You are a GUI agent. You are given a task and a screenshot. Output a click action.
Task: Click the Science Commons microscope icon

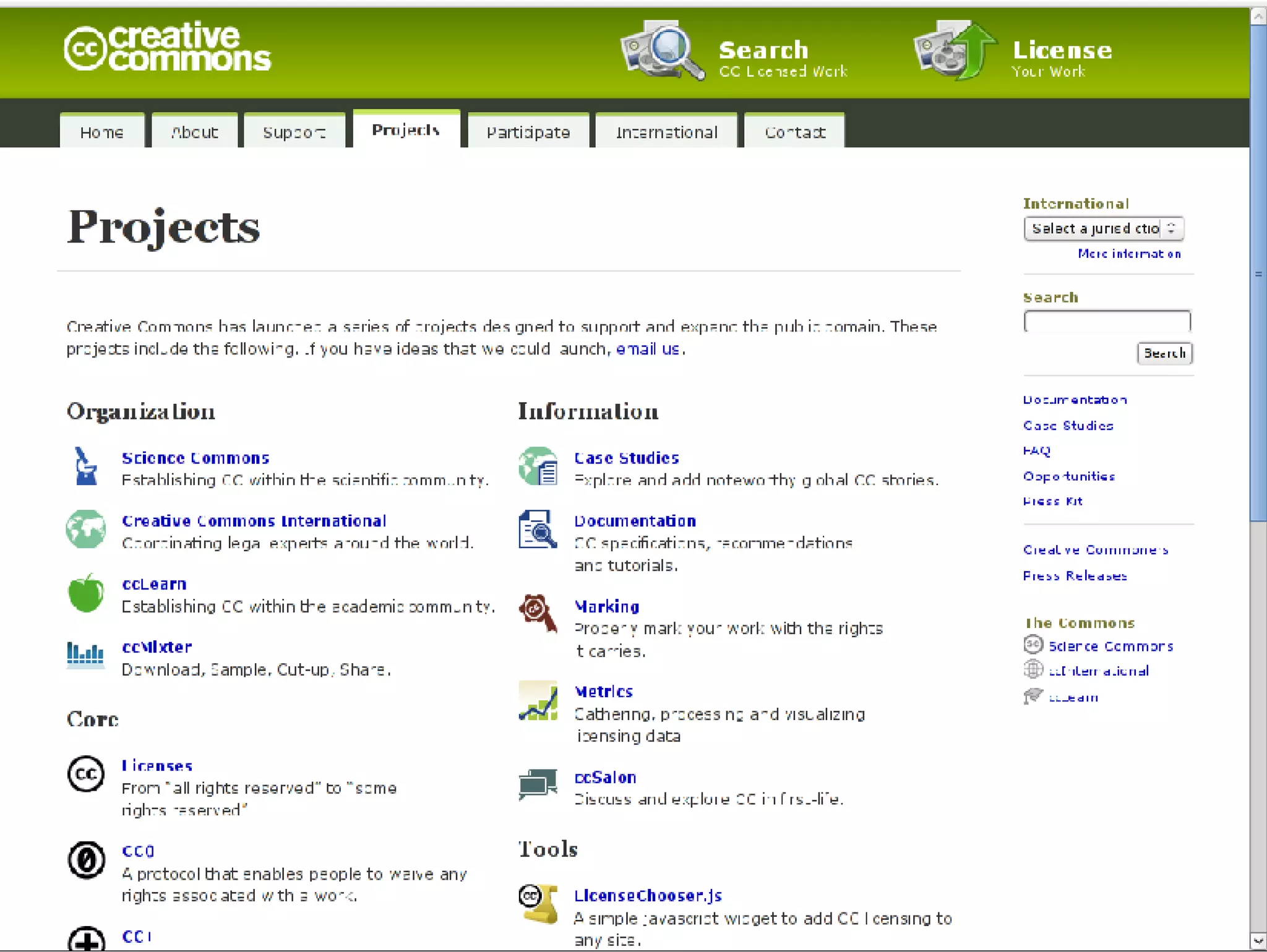(x=85, y=467)
